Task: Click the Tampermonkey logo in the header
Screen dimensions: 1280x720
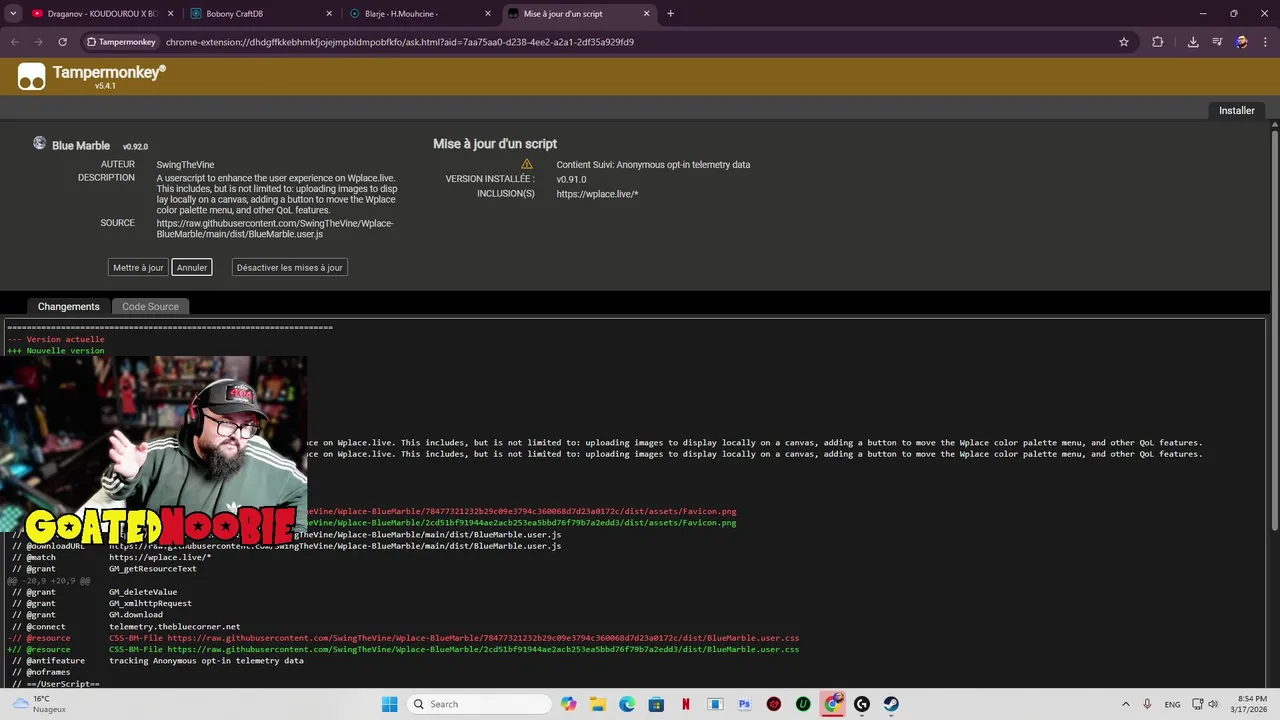Action: coord(32,76)
